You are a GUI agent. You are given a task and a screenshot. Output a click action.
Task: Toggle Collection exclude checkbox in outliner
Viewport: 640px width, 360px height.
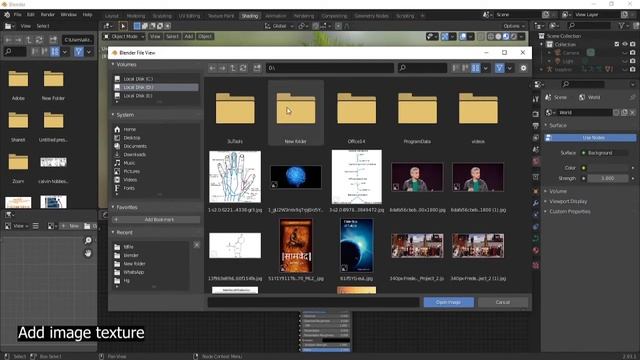click(617, 44)
